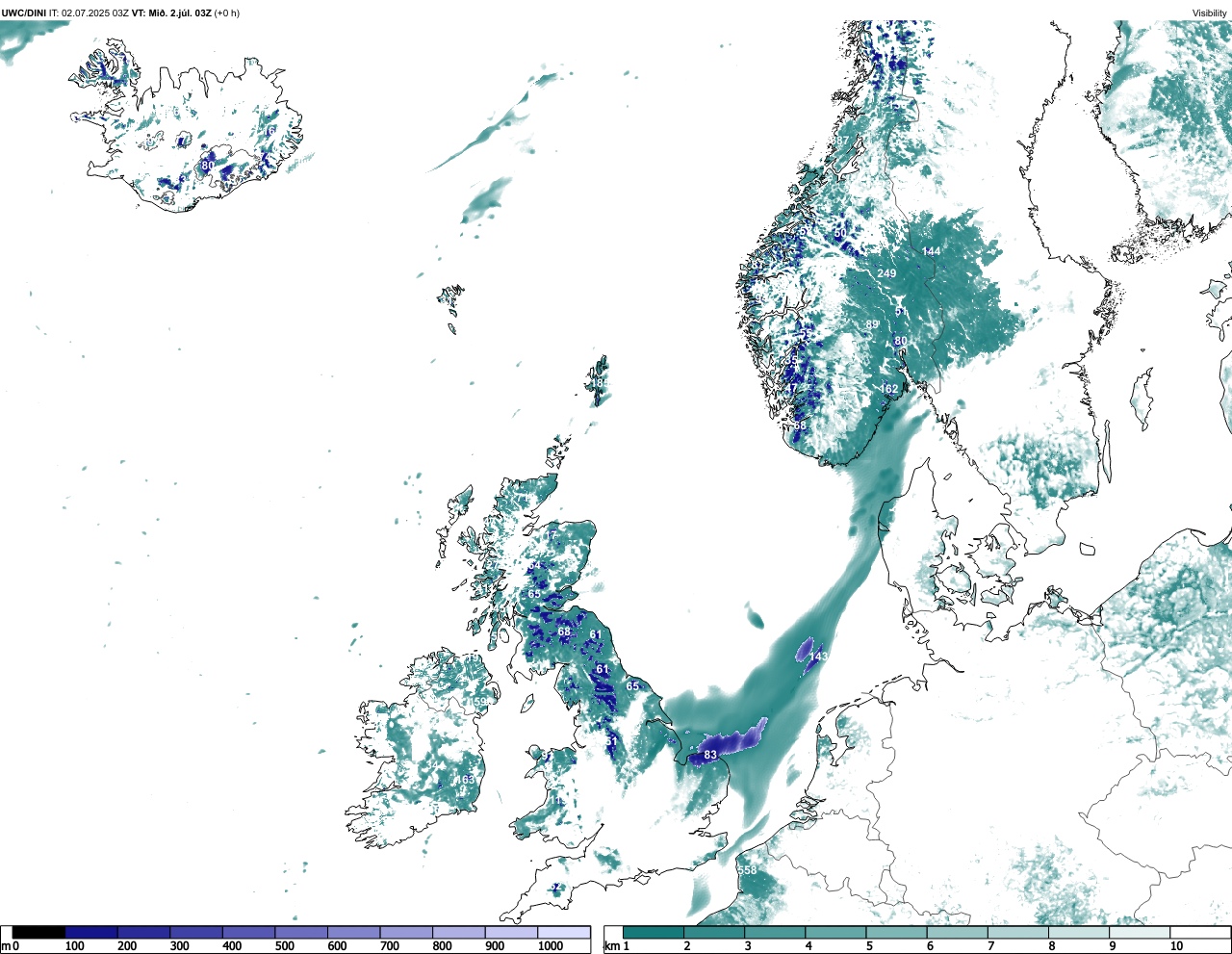Viewport: 1232px width, 954px height.
Task: Click the 83 value off the English coast
Action: (710, 755)
